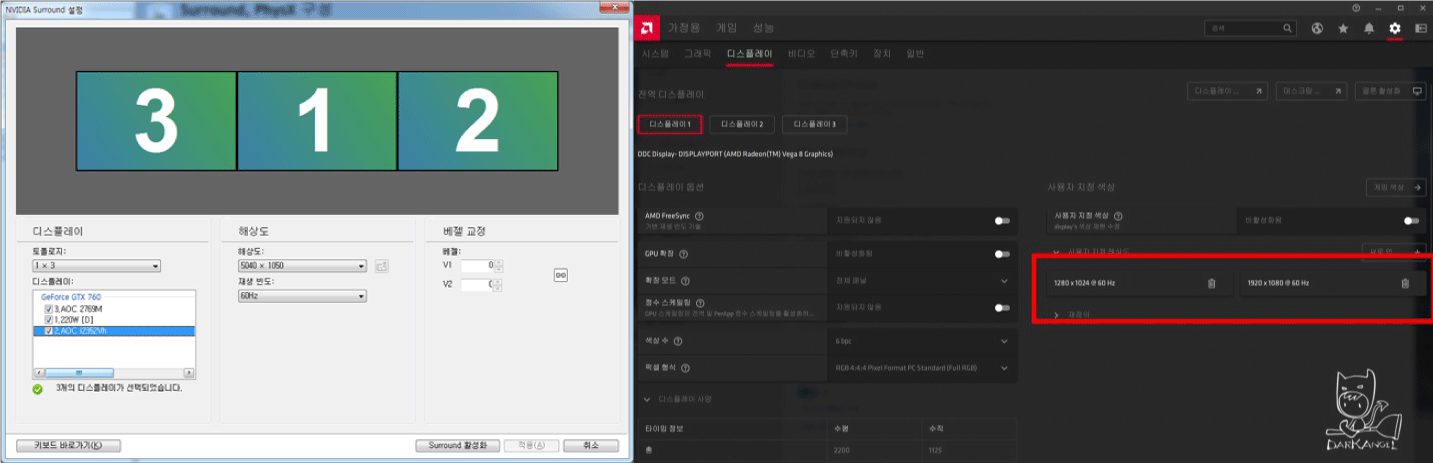Delete the 1920 x 1080 @ 60 Hz resolution
This screenshot has height=463, width=1433.
(x=1405, y=283)
